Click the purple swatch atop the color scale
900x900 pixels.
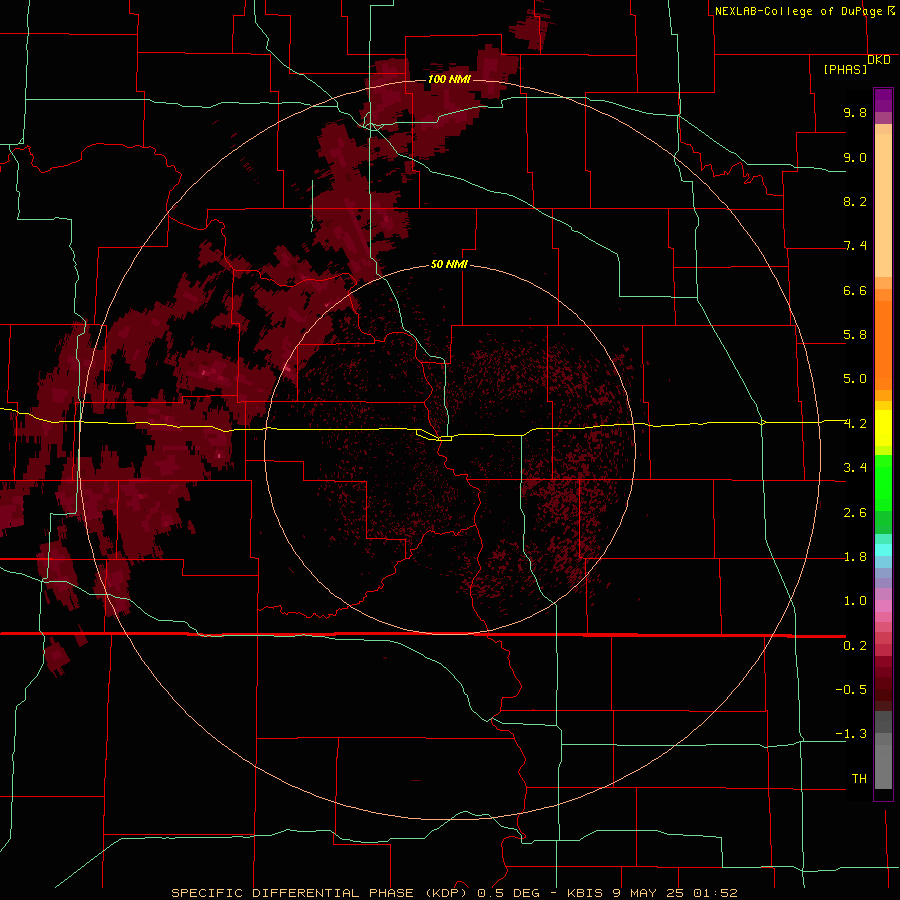pos(883,100)
